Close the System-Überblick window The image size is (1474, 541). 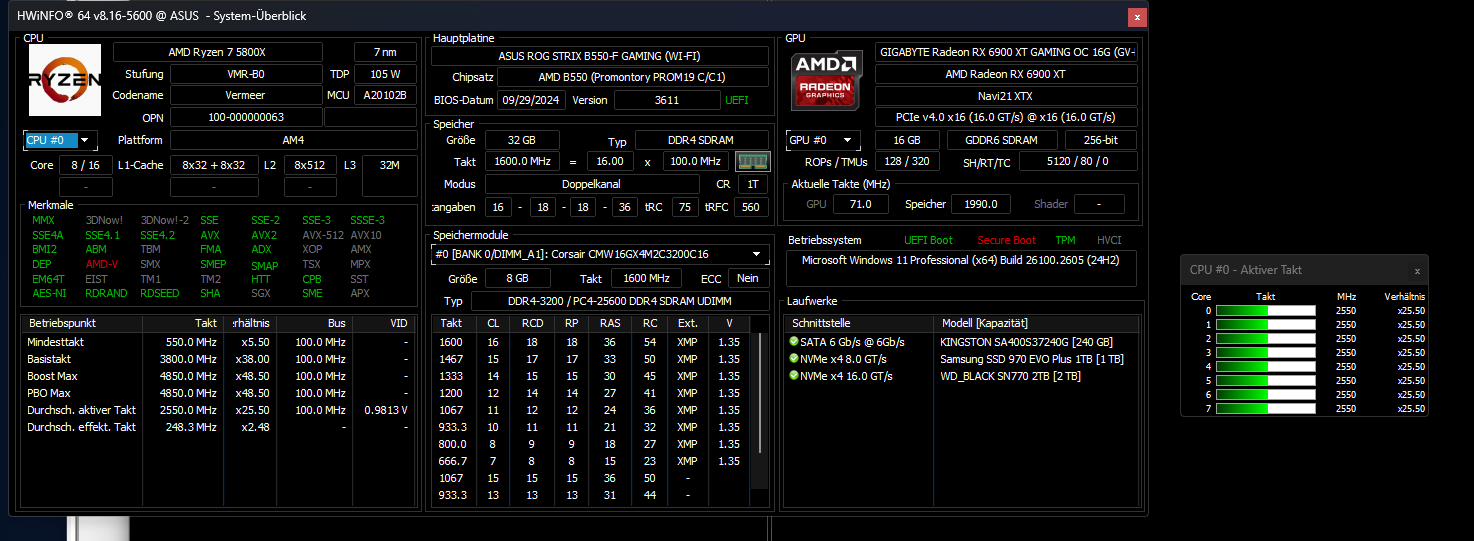click(x=1136, y=17)
